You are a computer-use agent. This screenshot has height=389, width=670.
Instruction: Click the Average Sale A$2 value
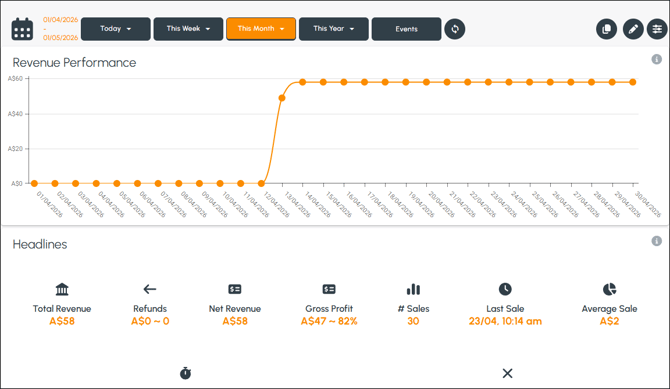609,321
